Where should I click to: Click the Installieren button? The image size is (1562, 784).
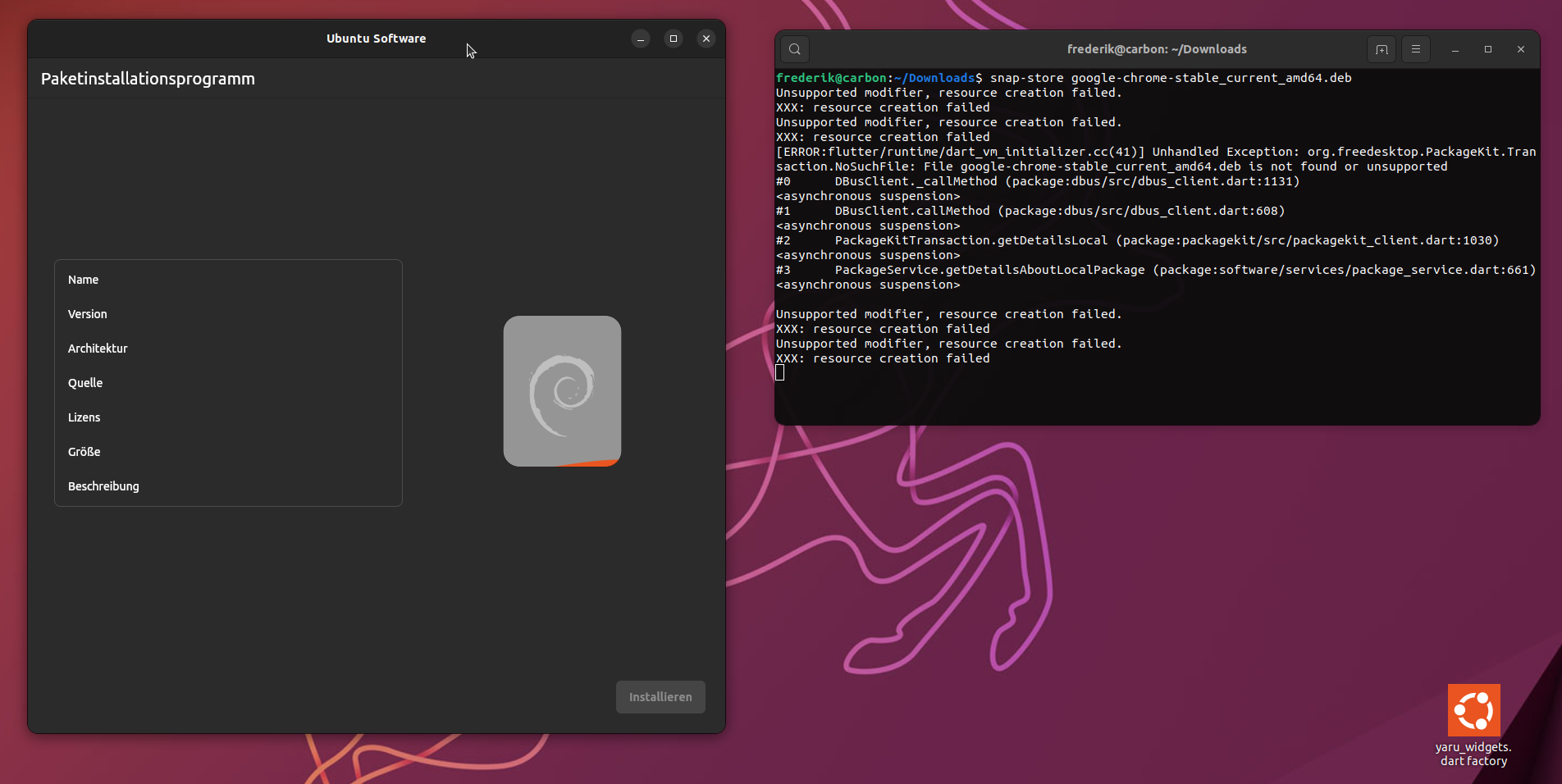660,697
